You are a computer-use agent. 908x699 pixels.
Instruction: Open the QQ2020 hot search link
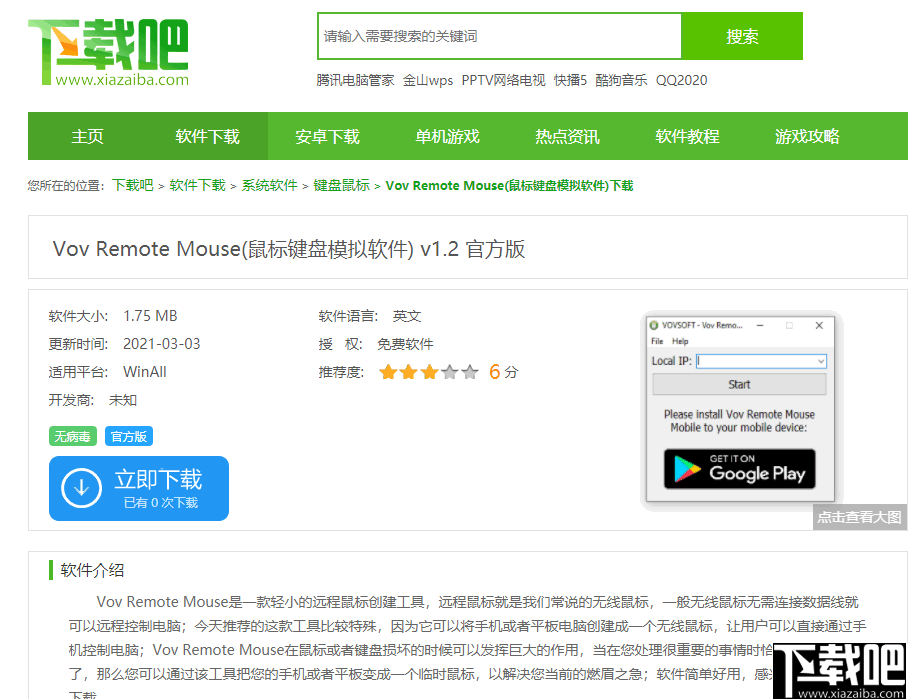coord(682,80)
